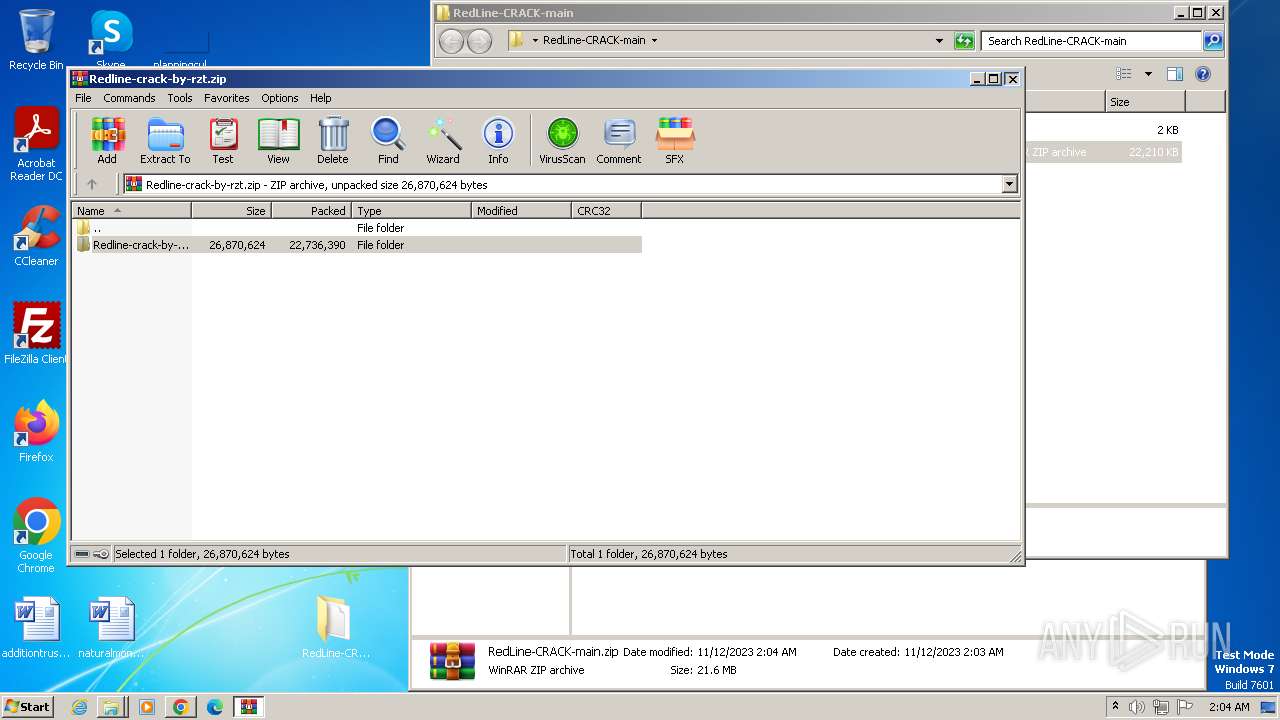
Task: Sort by the Modified column
Action: 521,211
